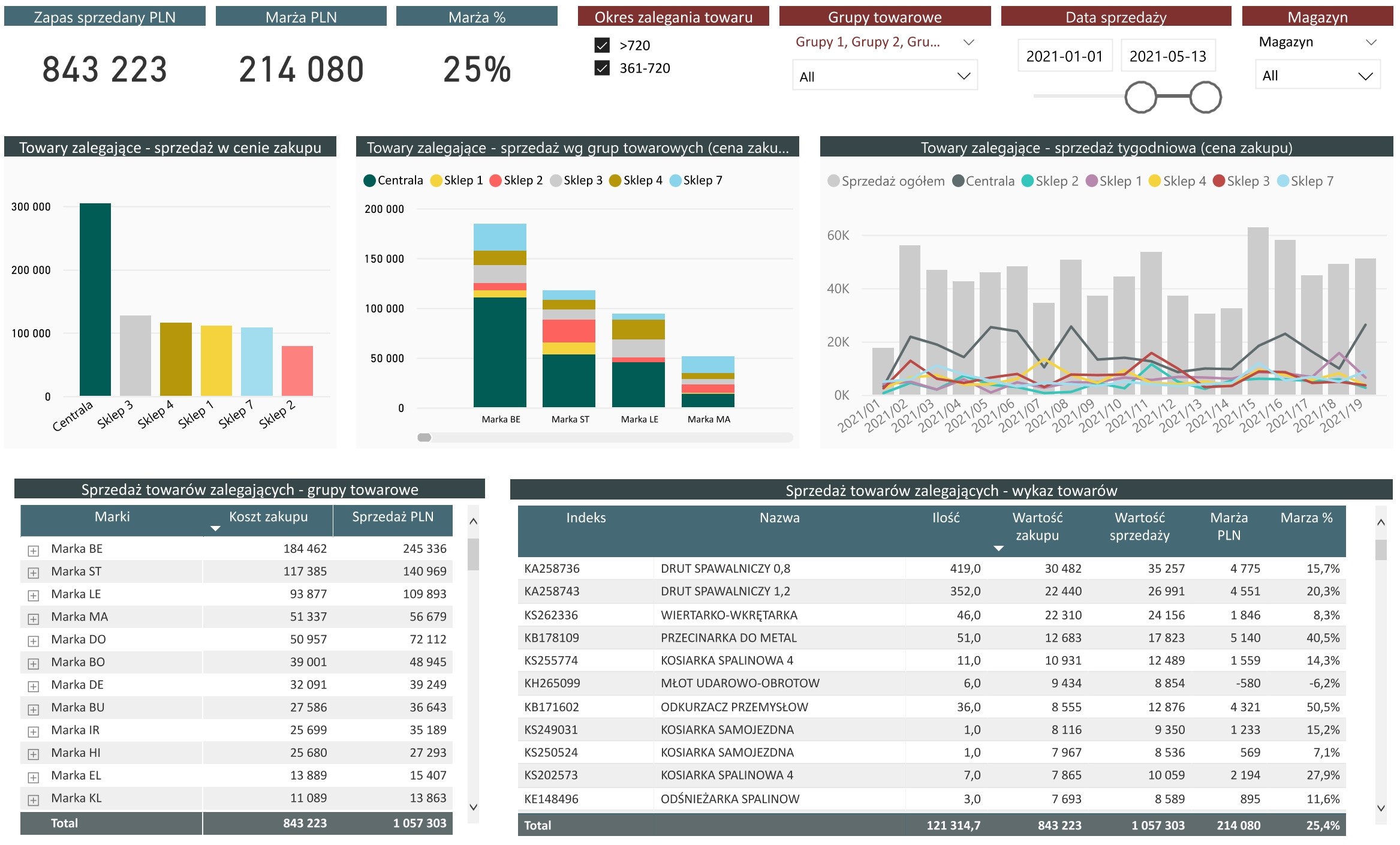1400x845 pixels.
Task: Click the 2021-01-01 start date field
Action: pyautogui.click(x=1064, y=56)
